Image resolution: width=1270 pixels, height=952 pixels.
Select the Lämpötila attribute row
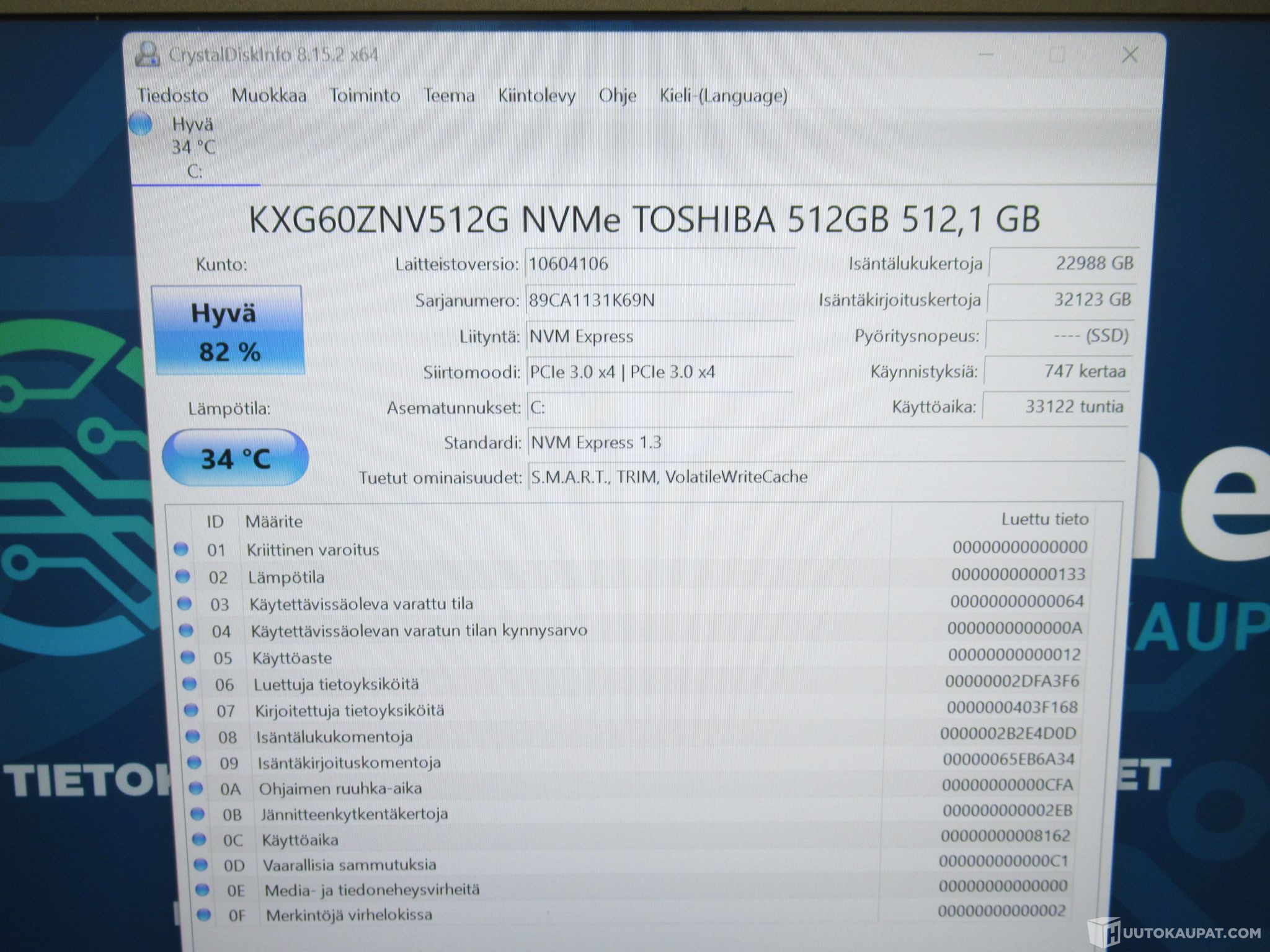tap(286, 577)
